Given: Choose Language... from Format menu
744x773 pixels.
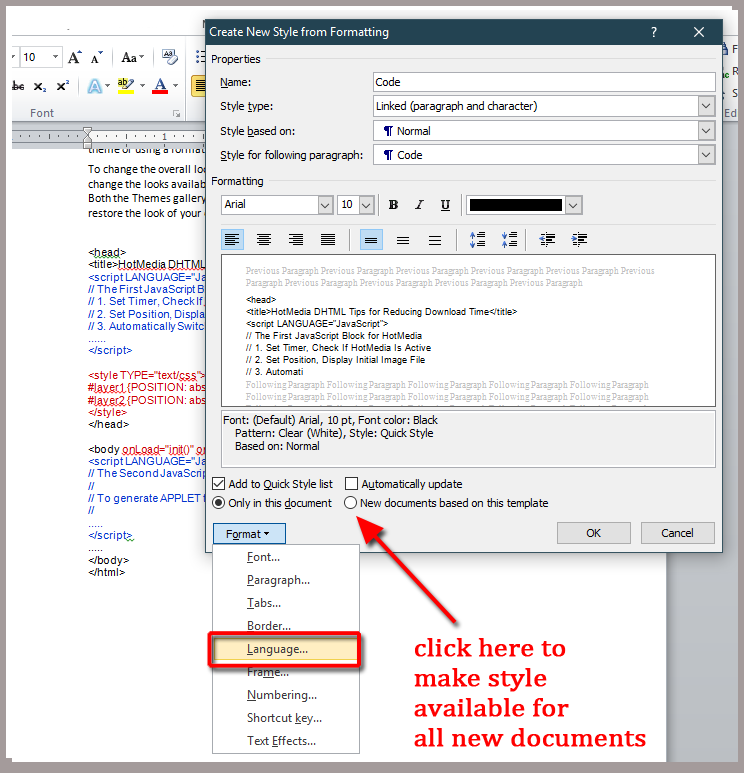Looking at the screenshot, I should pyautogui.click(x=286, y=649).
